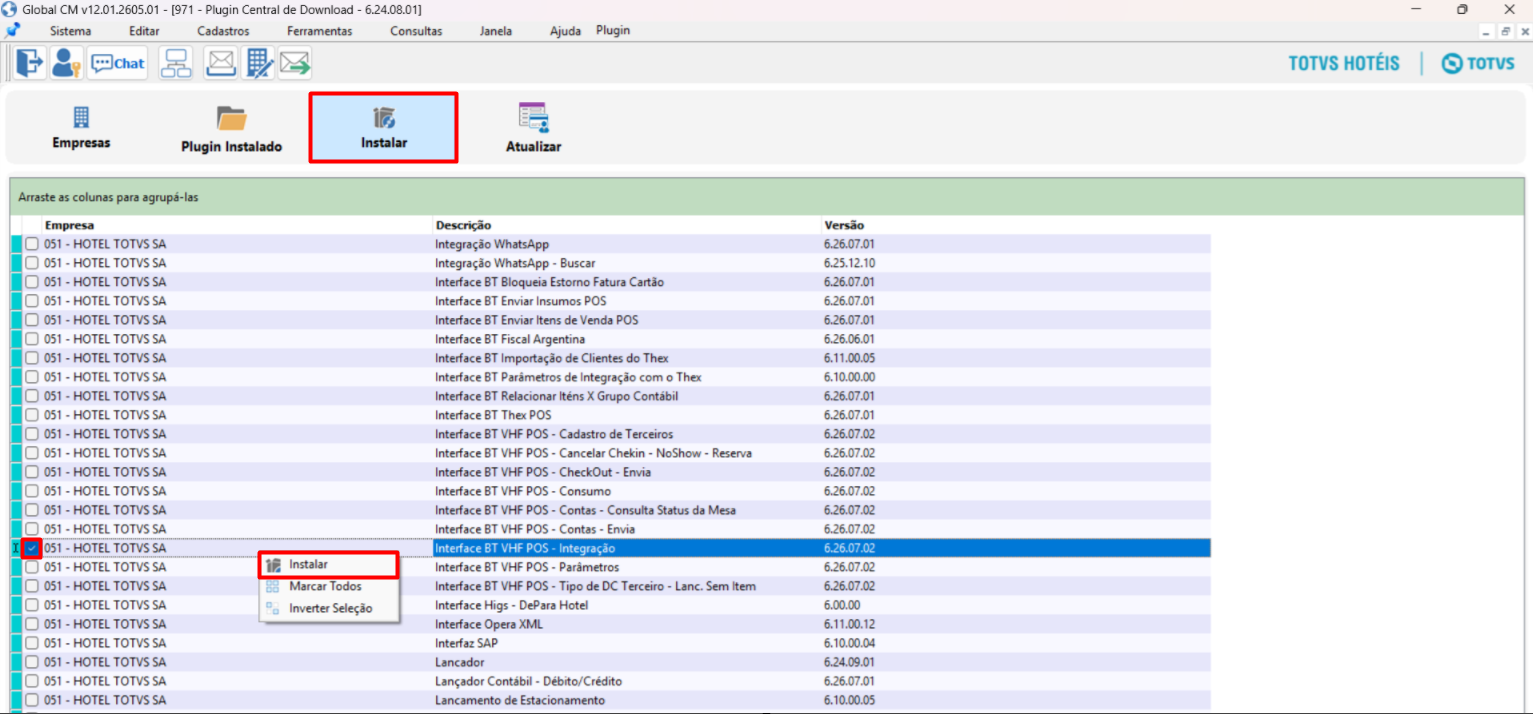Open the Chat toolbar button

[118, 63]
